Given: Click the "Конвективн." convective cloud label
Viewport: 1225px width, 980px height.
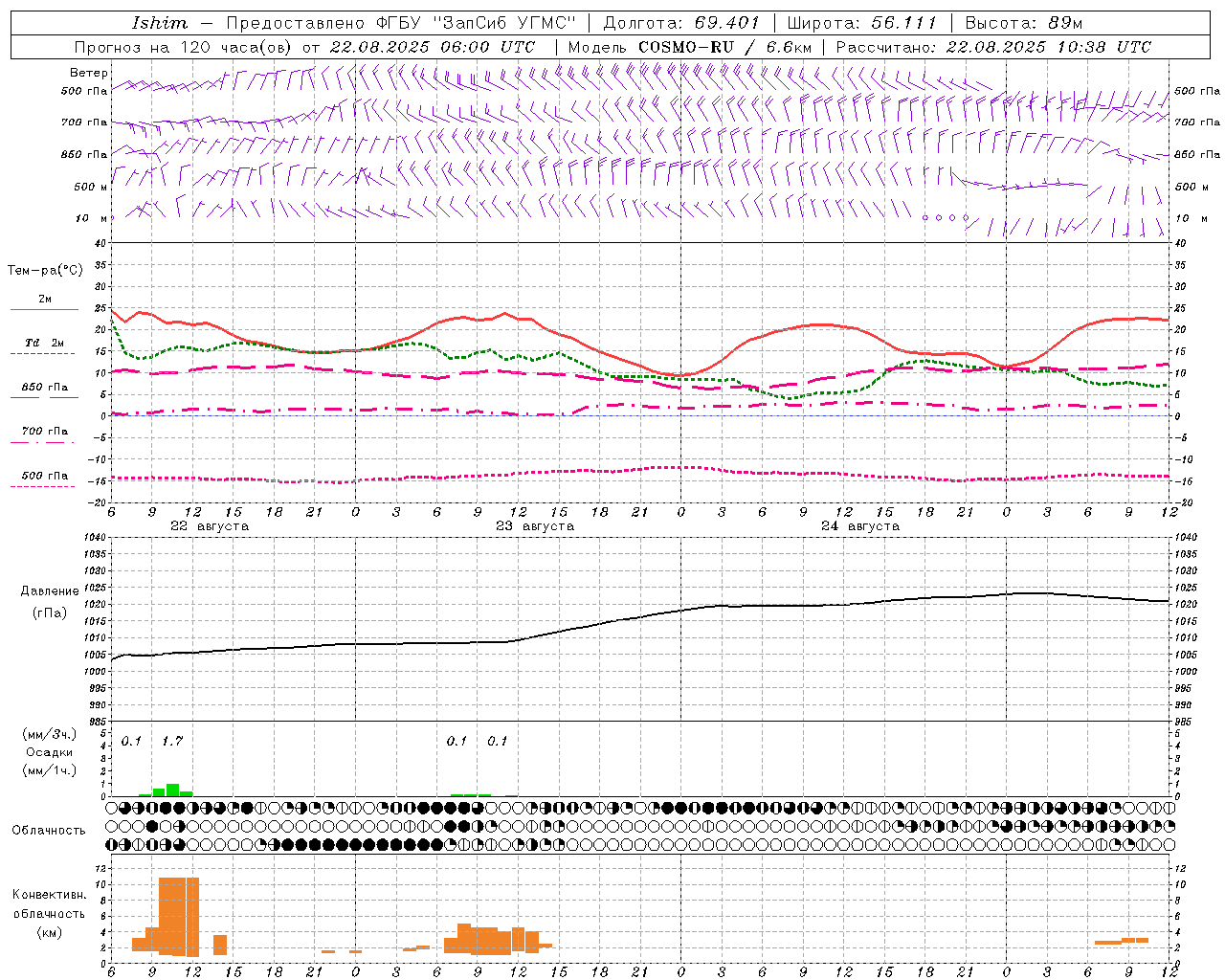Looking at the screenshot, I should tap(49, 895).
